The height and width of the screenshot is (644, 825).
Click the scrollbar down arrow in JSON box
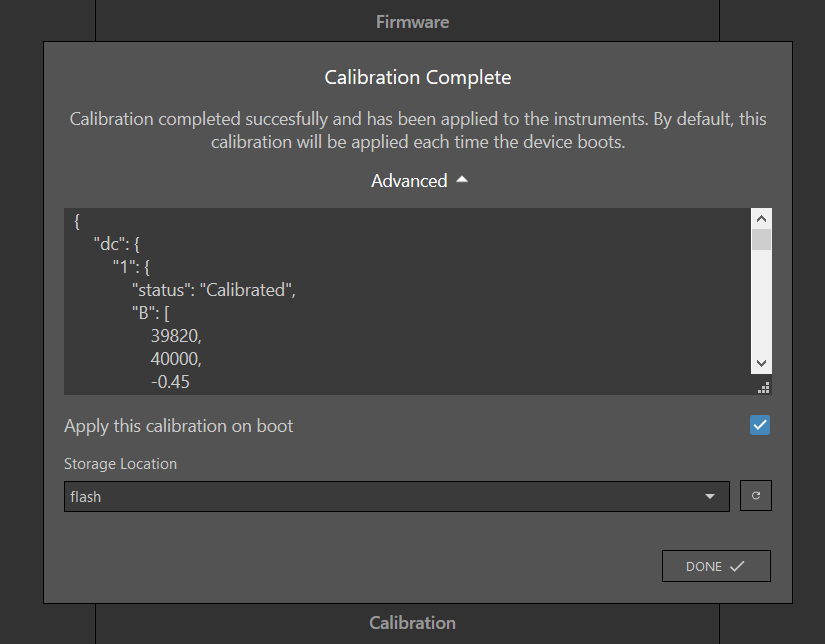click(x=761, y=363)
